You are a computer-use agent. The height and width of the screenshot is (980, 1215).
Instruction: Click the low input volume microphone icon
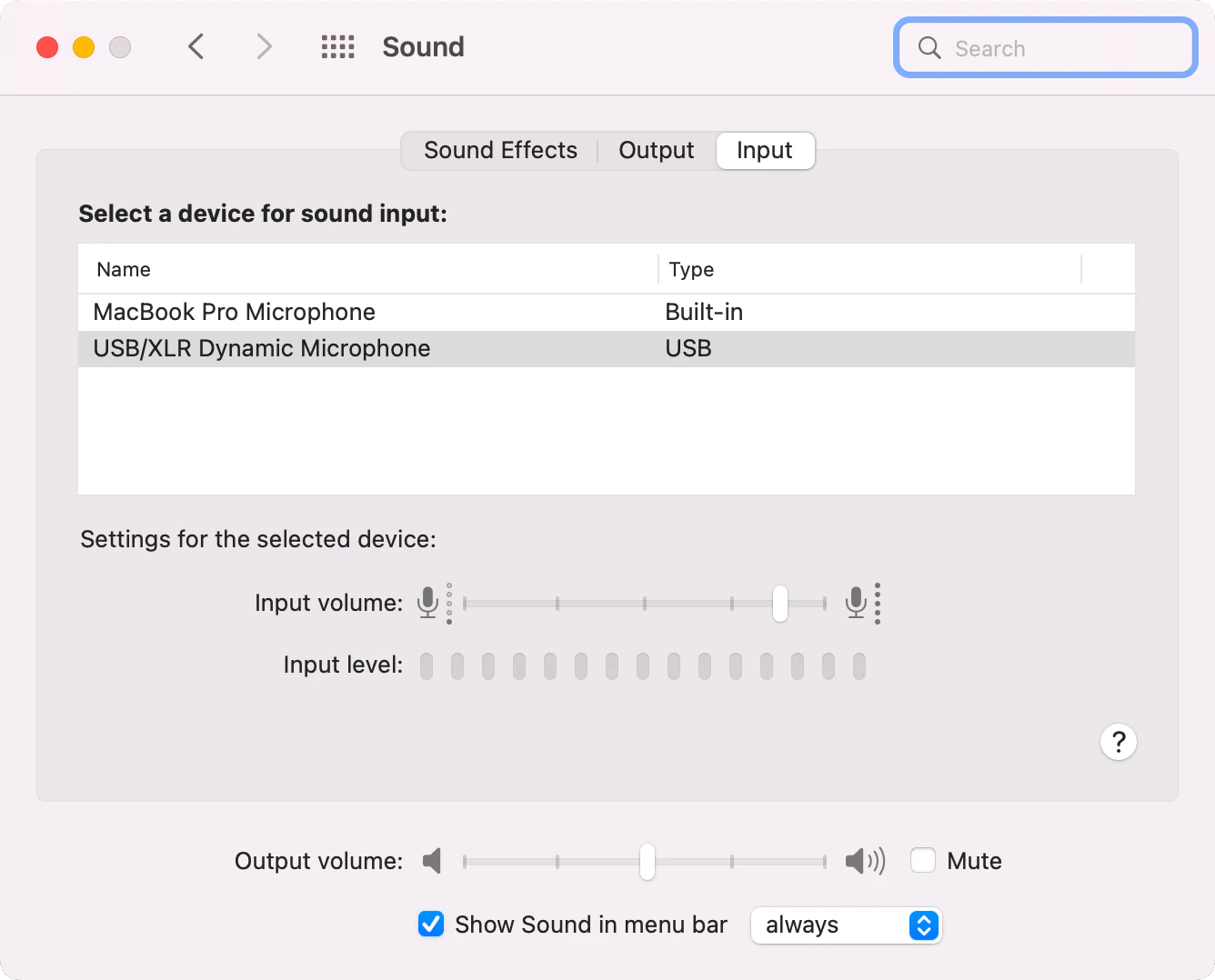point(427,602)
